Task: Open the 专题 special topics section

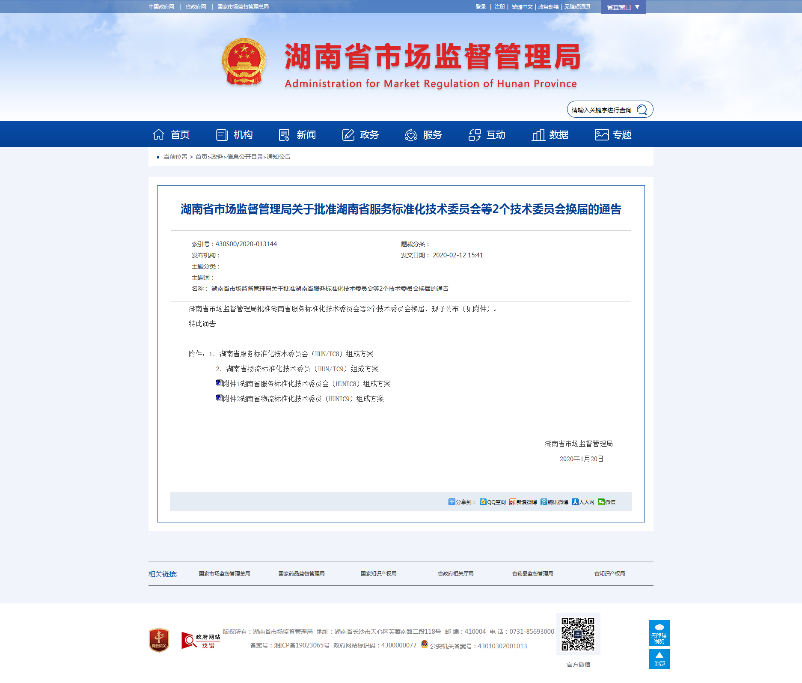Action: coord(613,135)
